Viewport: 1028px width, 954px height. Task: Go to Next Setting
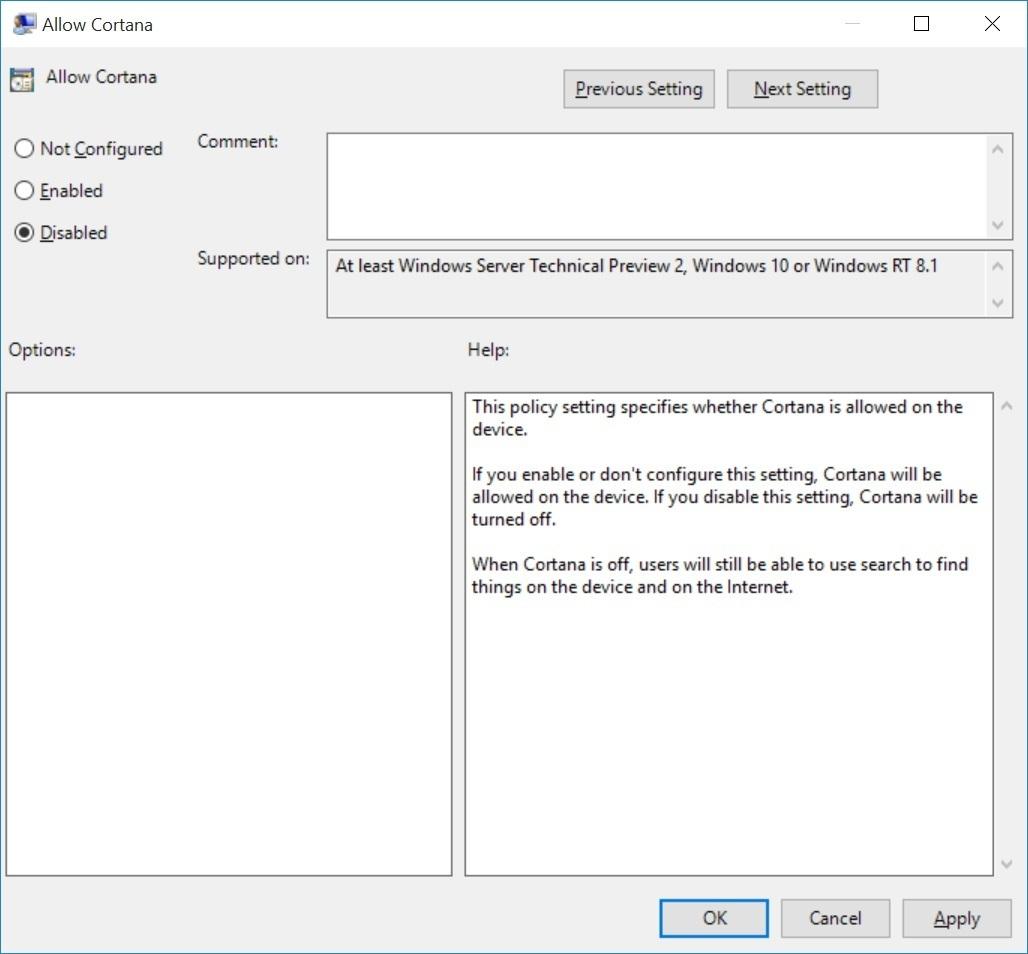(x=802, y=89)
